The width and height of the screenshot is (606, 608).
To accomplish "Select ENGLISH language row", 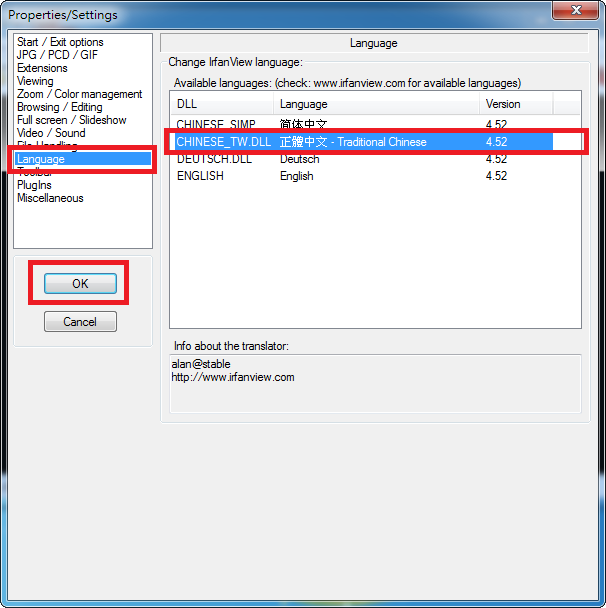I will click(x=361, y=176).
